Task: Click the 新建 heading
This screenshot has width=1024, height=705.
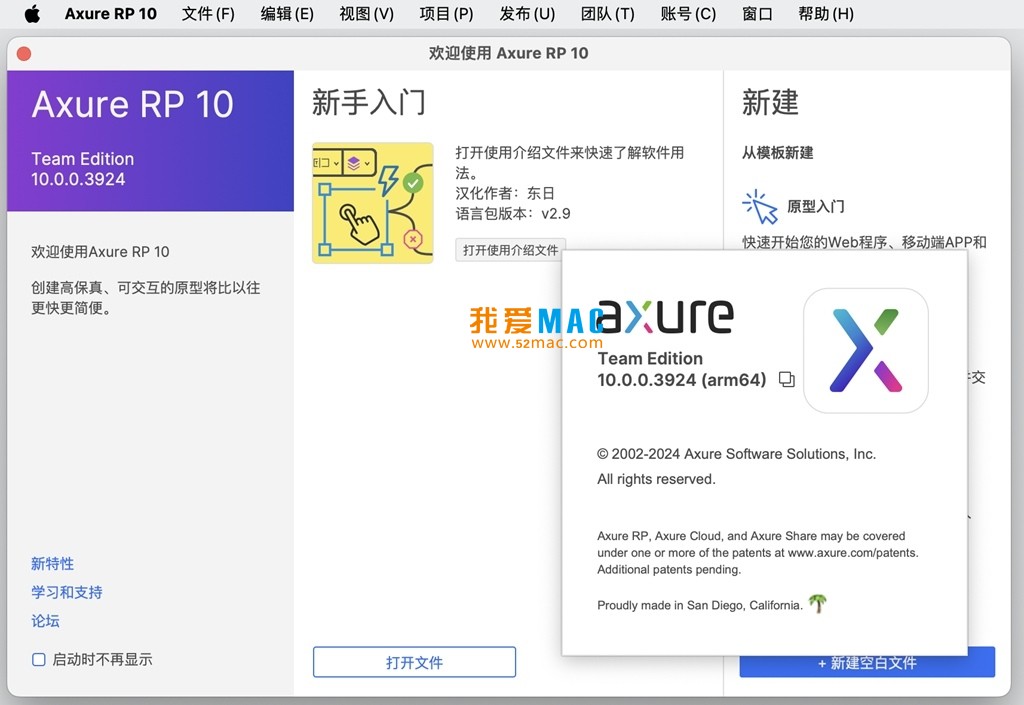Action: pos(770,102)
